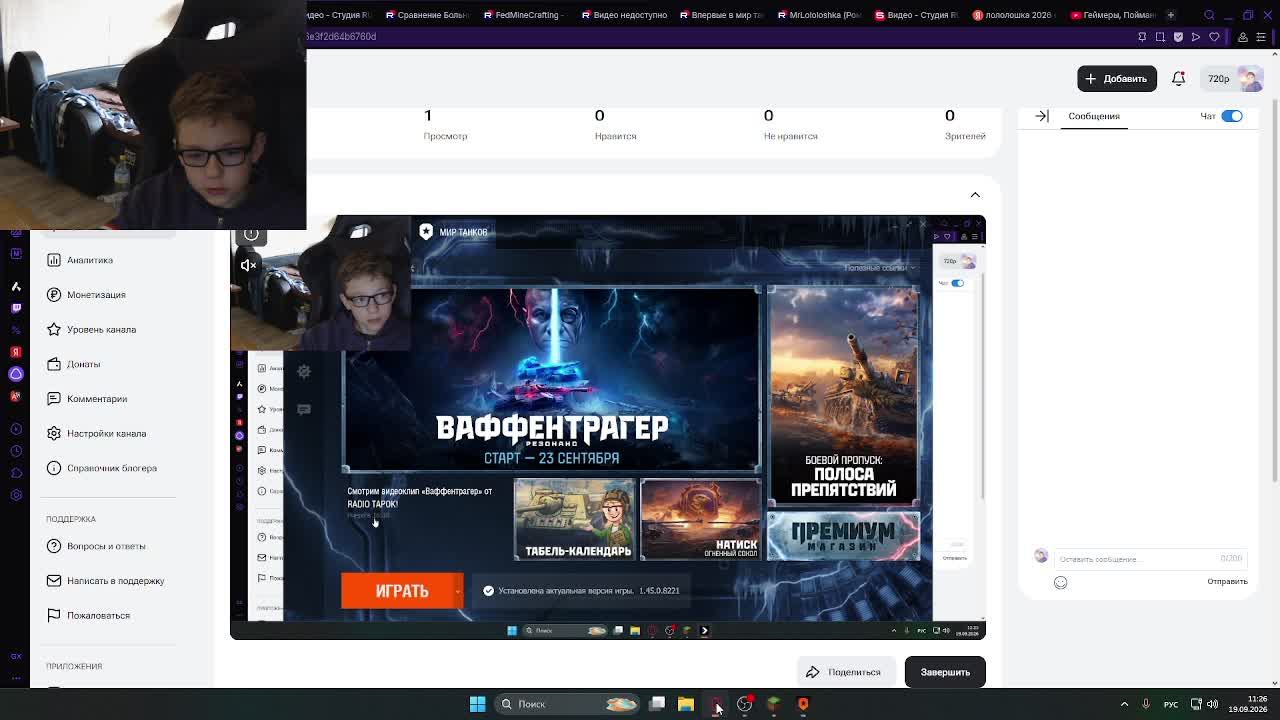Open the Комментарии sidebar link

pos(97,399)
